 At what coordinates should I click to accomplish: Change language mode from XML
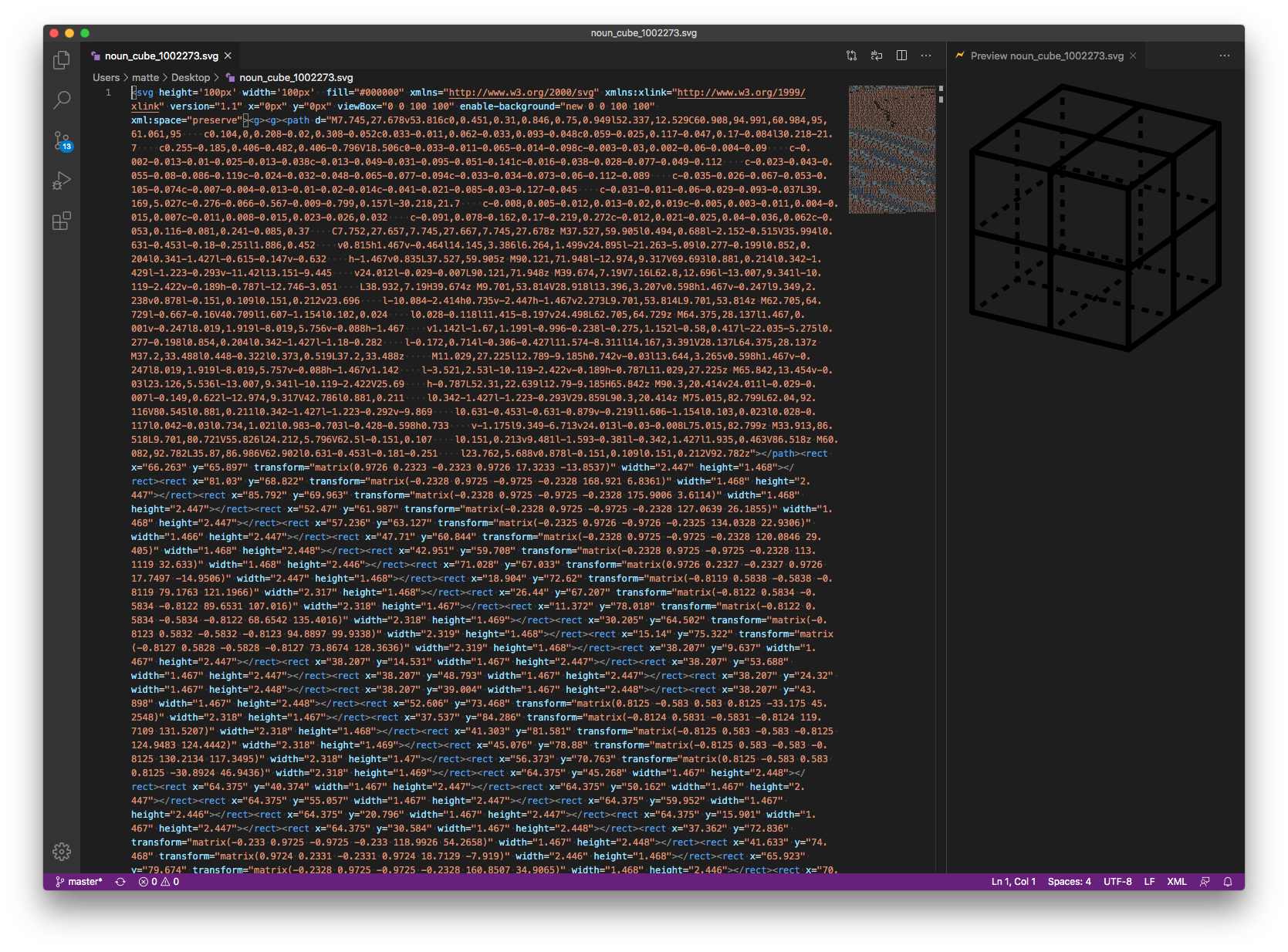coord(1176,882)
